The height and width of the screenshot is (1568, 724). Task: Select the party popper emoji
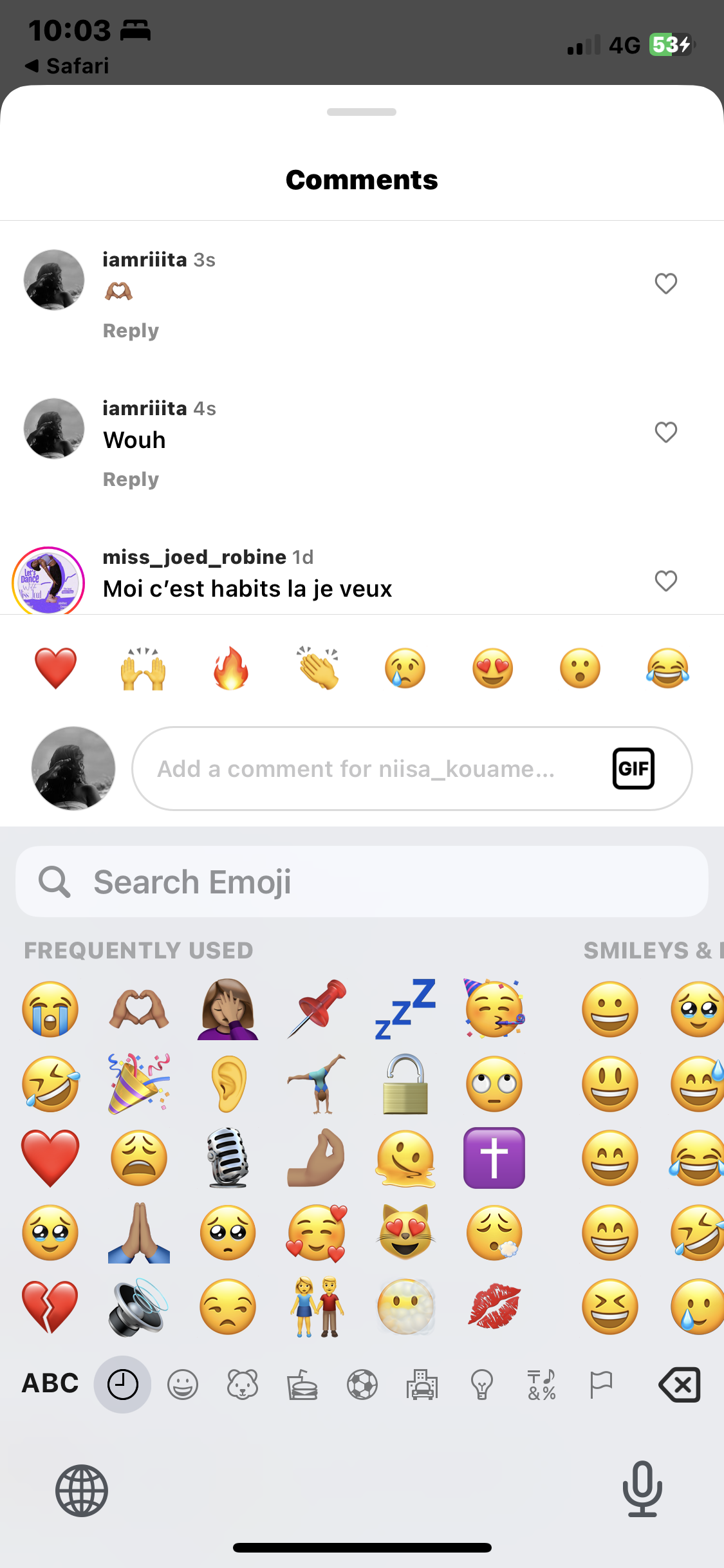(139, 1084)
